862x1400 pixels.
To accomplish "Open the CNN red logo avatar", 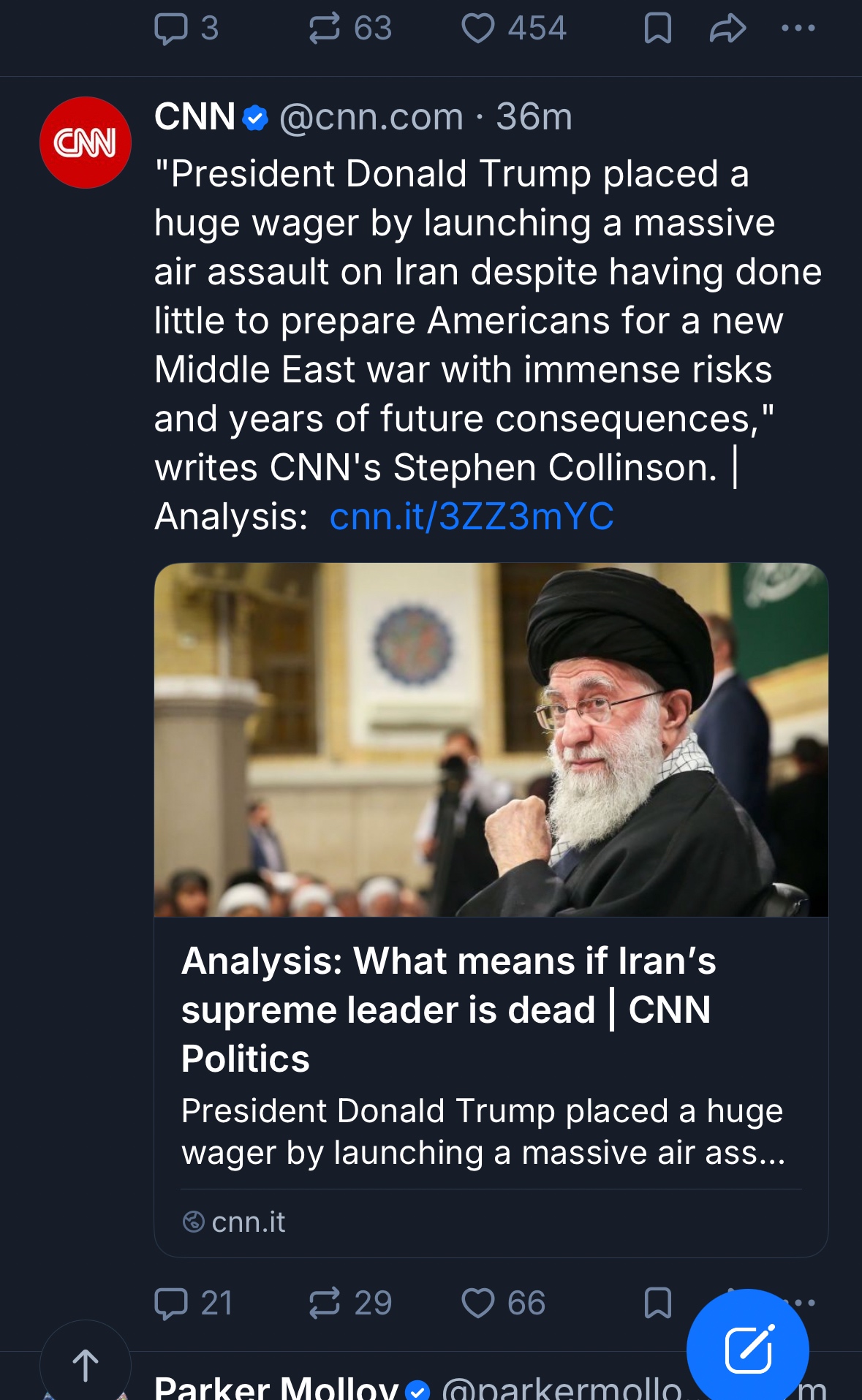I will (x=86, y=143).
